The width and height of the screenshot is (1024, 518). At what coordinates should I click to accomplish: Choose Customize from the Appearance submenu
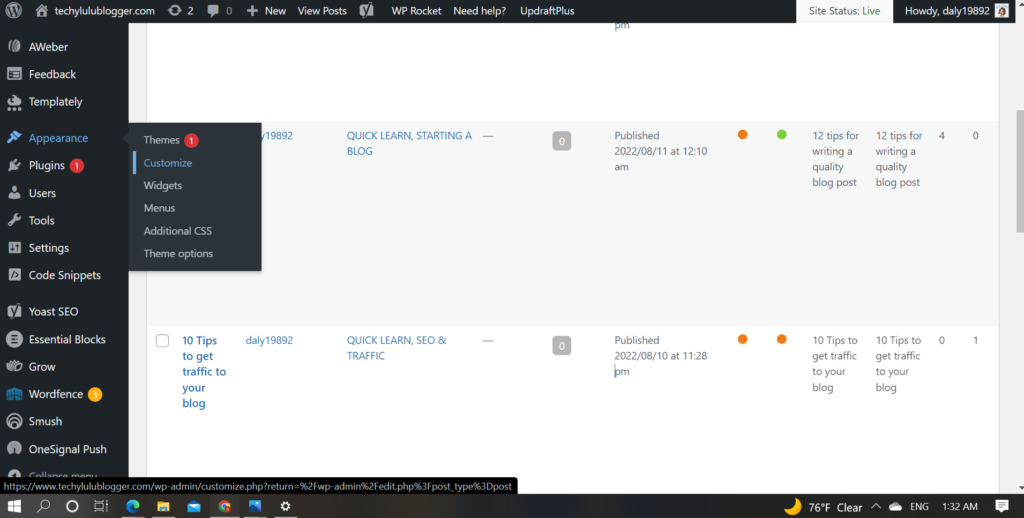click(168, 163)
